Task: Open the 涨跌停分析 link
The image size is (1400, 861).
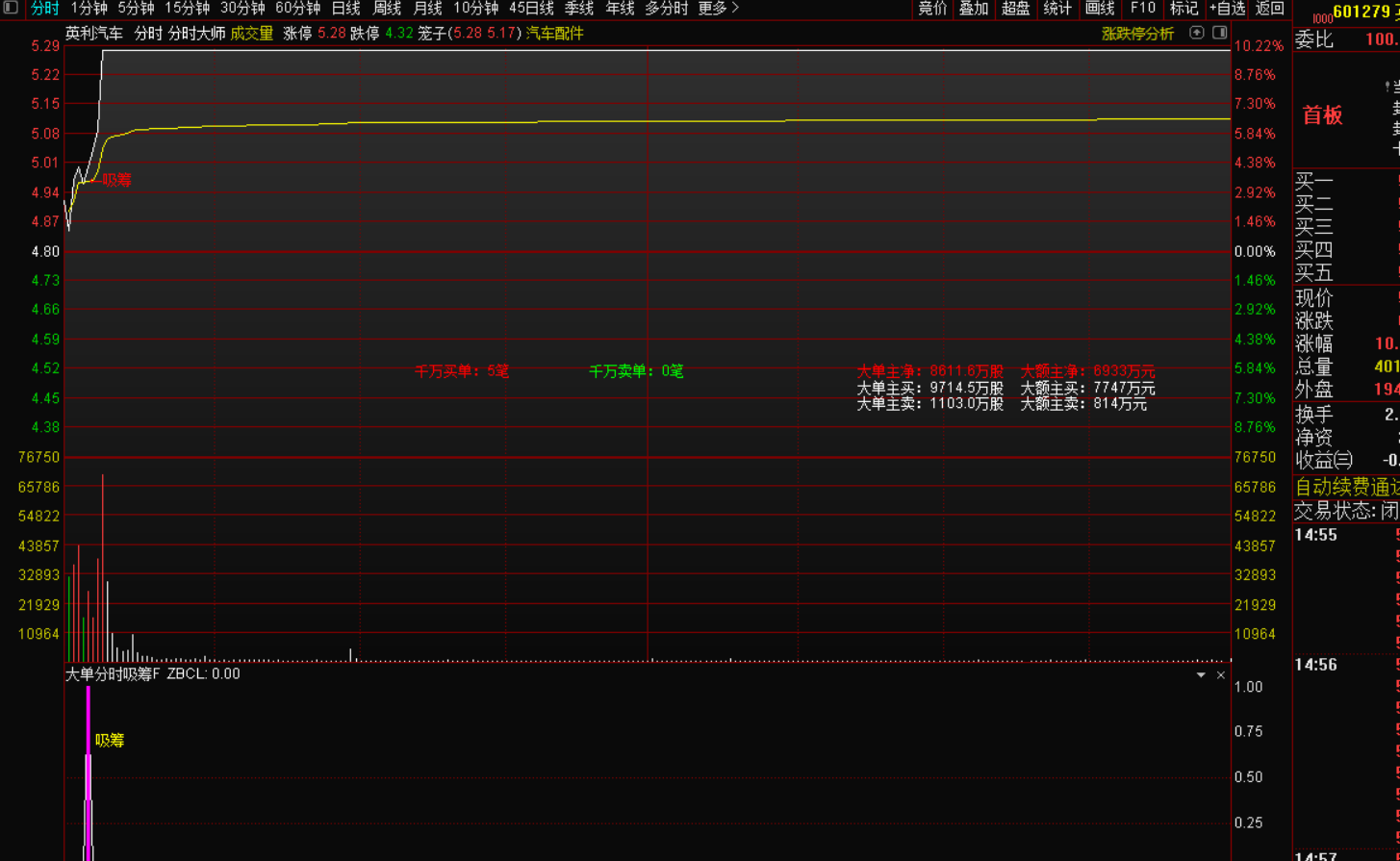Action: 1137,34
